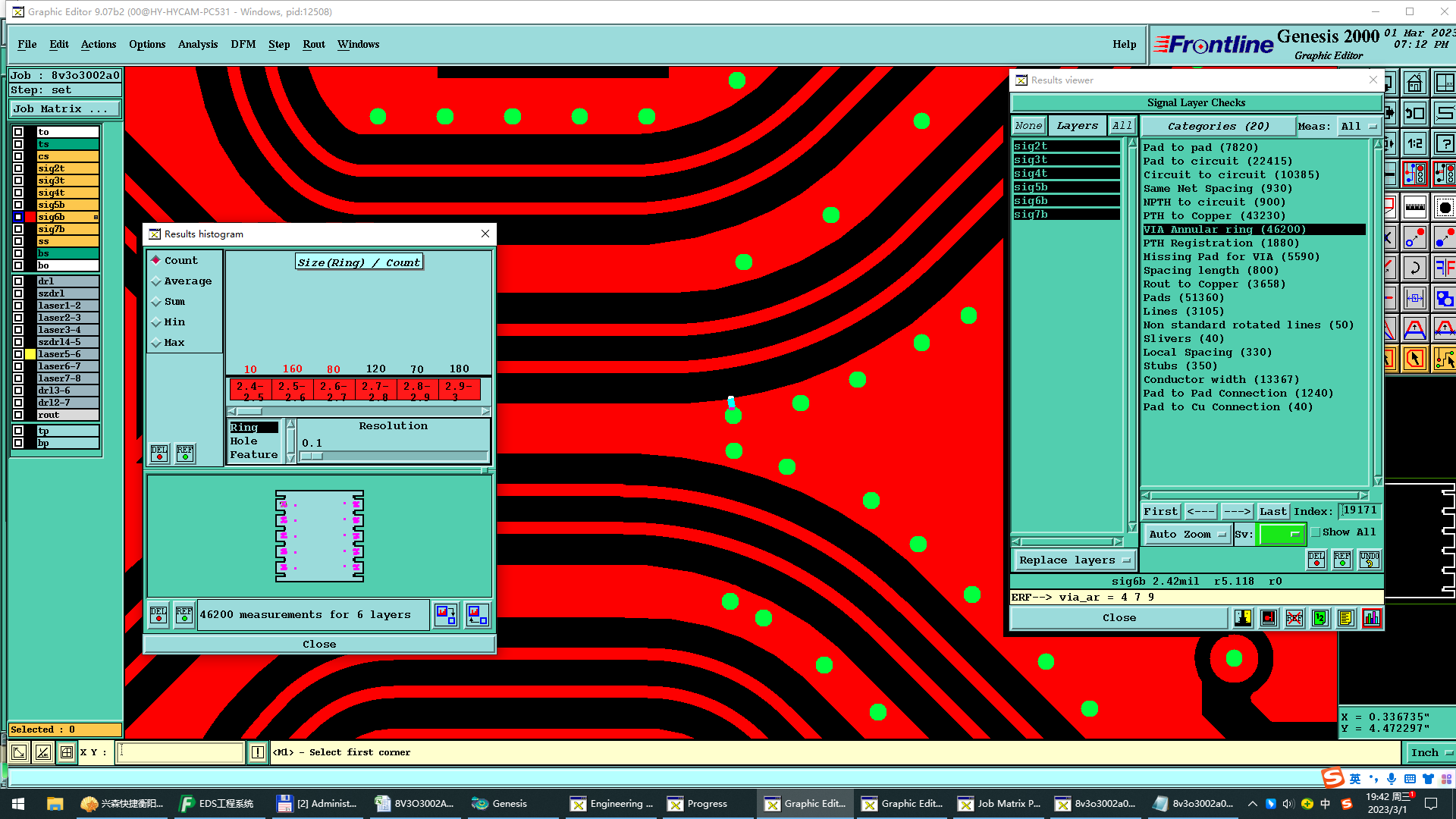Open the DFM menu
The height and width of the screenshot is (819, 1456).
point(243,44)
